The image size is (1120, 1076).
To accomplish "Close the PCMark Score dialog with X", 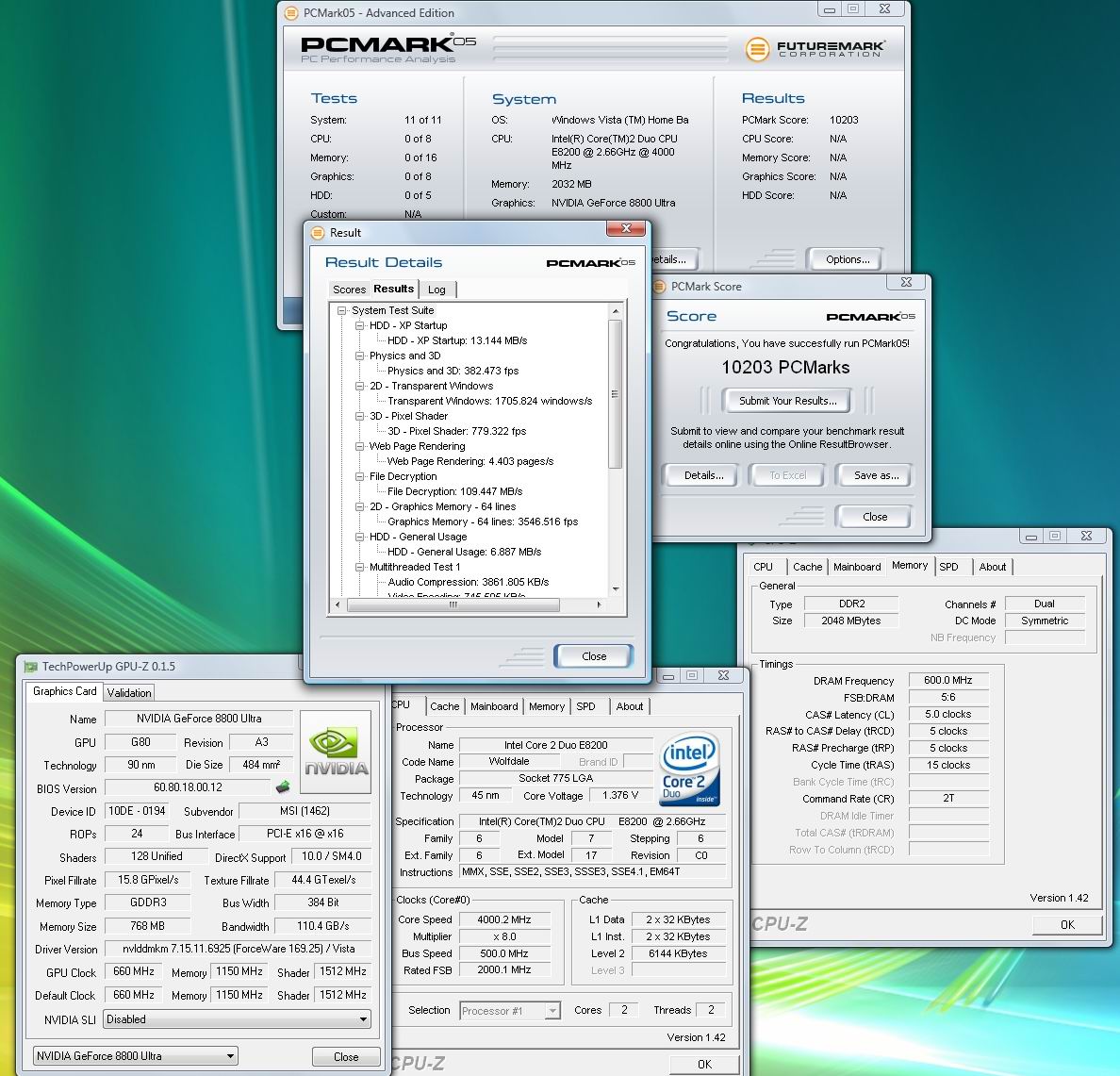I will [x=906, y=282].
